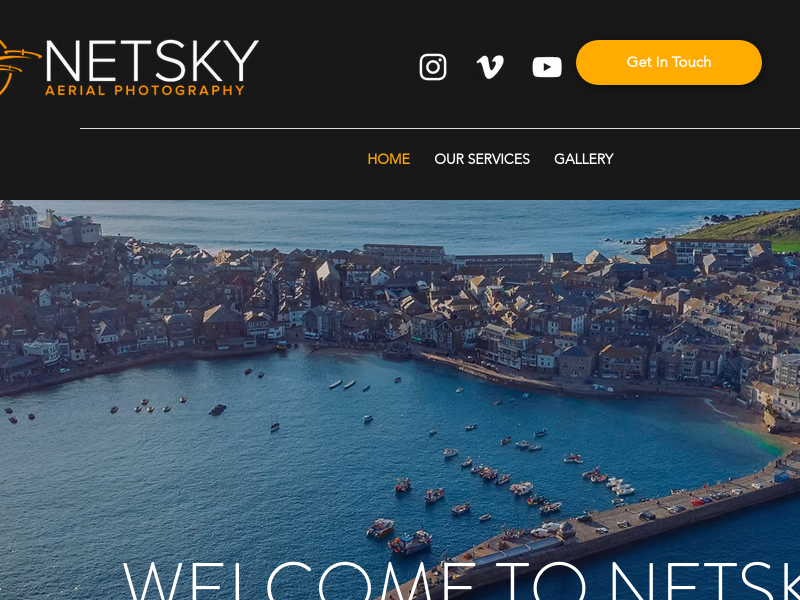Open the YouTube social link icon
Viewport: 800px width, 600px height.
coord(547,67)
